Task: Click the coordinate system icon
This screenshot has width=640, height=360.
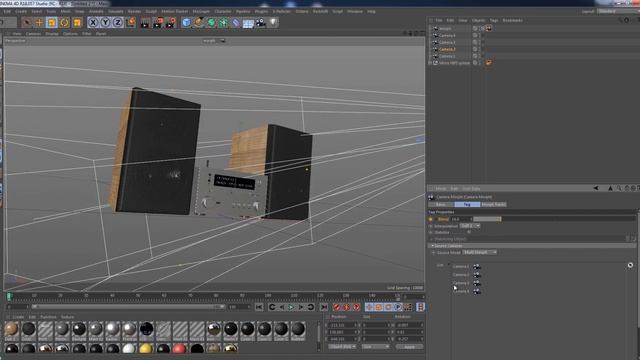Action: 131,22
